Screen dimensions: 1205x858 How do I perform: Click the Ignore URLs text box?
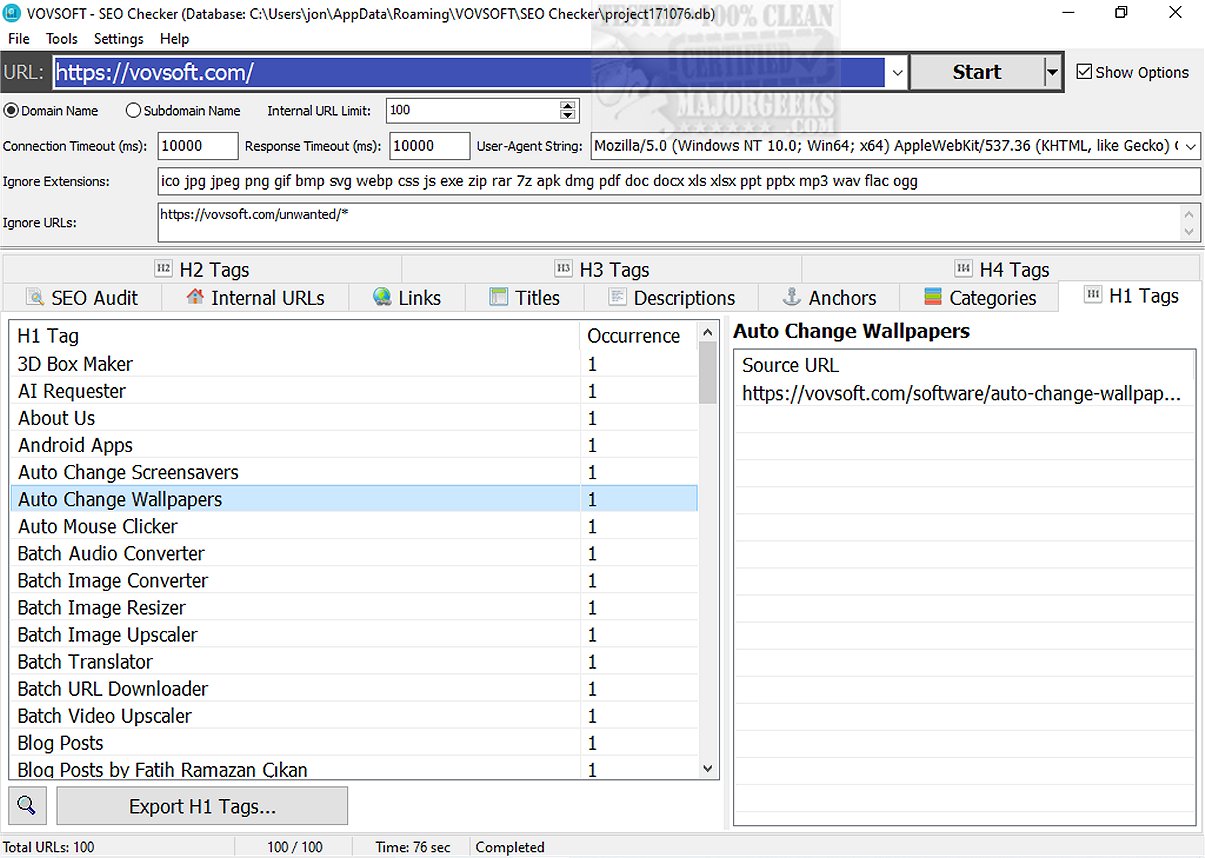pyautogui.click(x=668, y=222)
